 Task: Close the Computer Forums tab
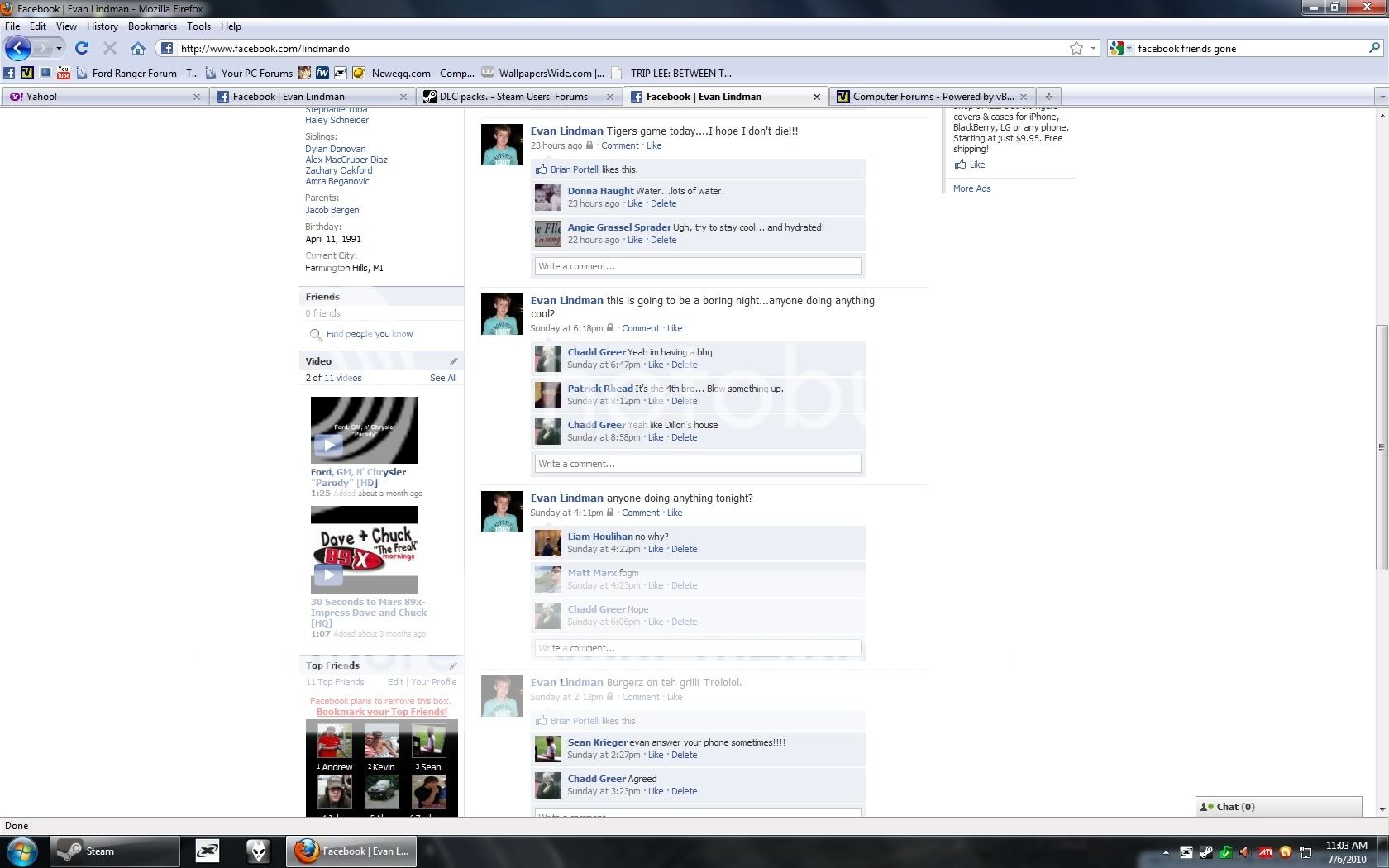point(1024,97)
